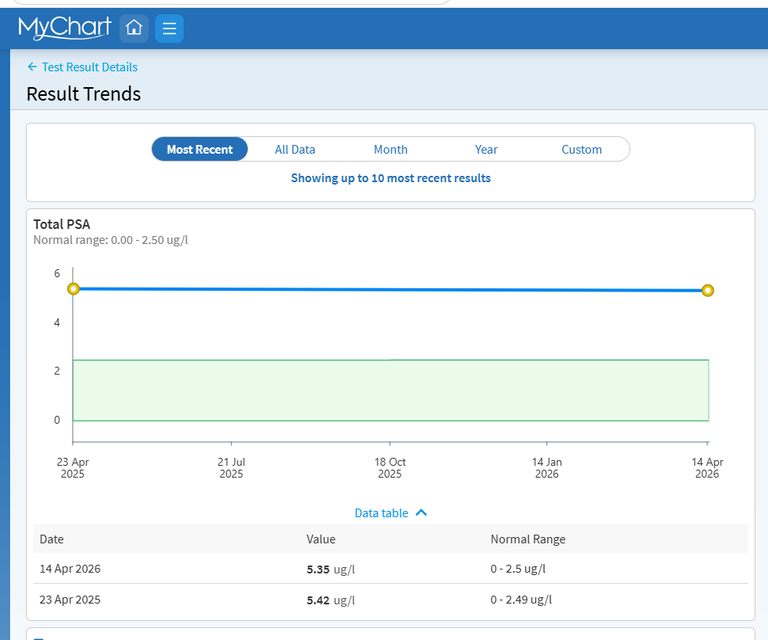Screen dimensions: 768x640
Task: Go to the MyChart home page icon
Action: (x=134, y=29)
